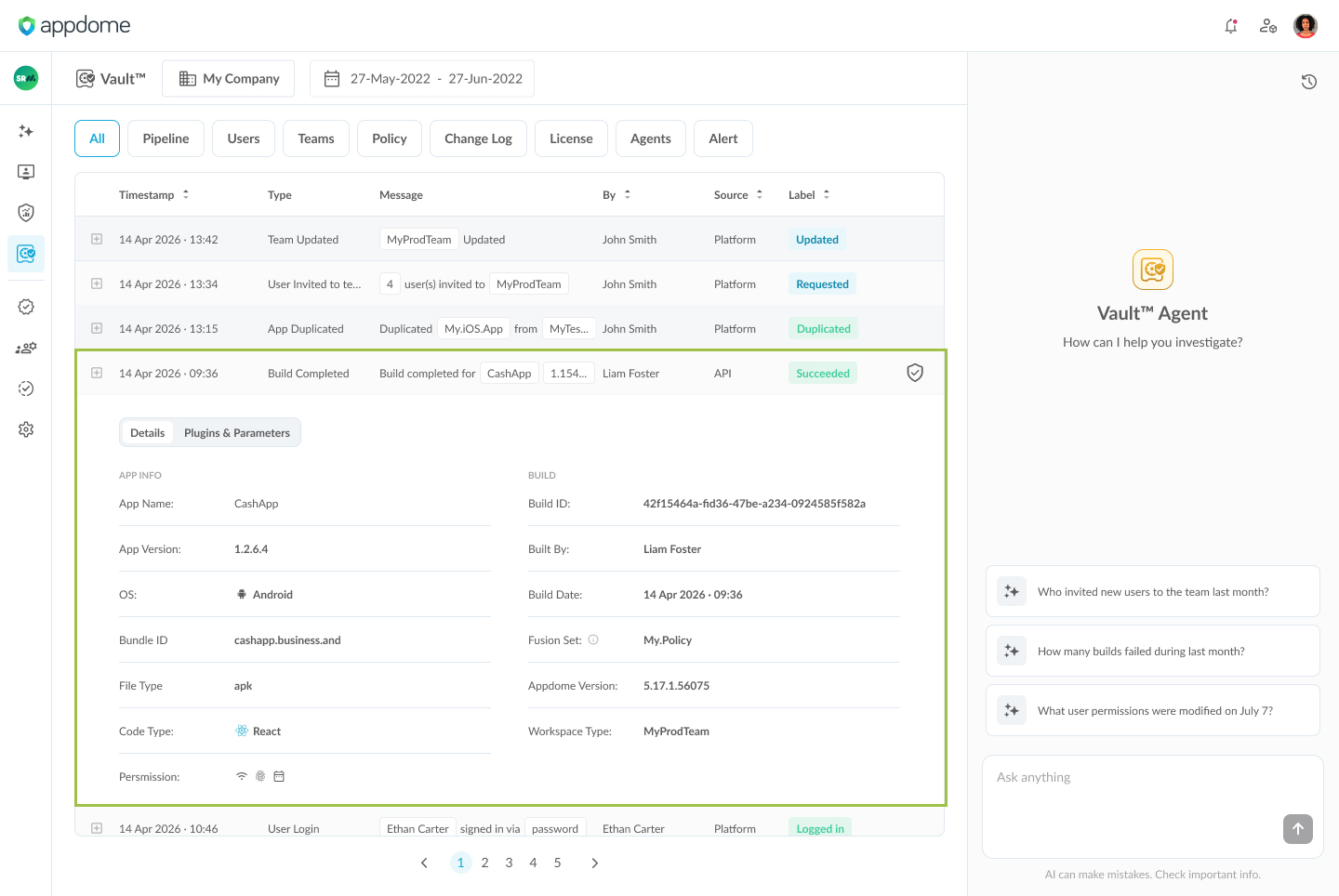Click the info icon beside Fusion Set
This screenshot has height=896, width=1339.
click(593, 639)
